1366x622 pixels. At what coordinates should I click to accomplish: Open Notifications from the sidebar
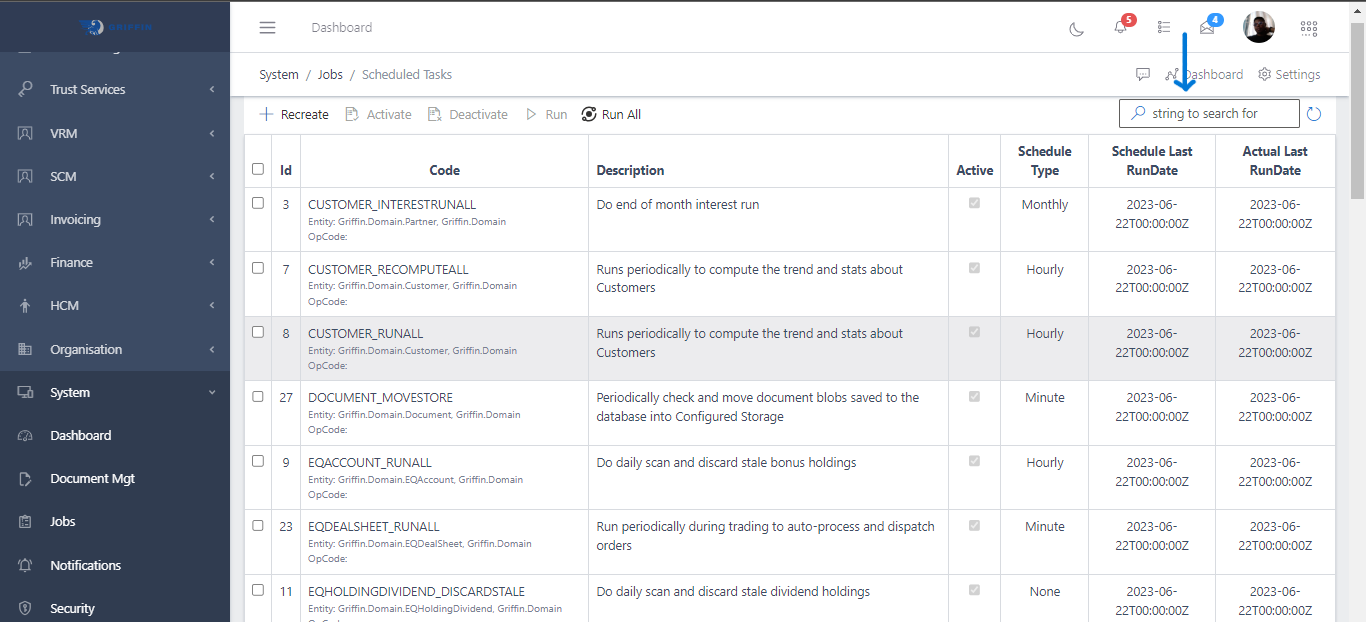[x=86, y=565]
